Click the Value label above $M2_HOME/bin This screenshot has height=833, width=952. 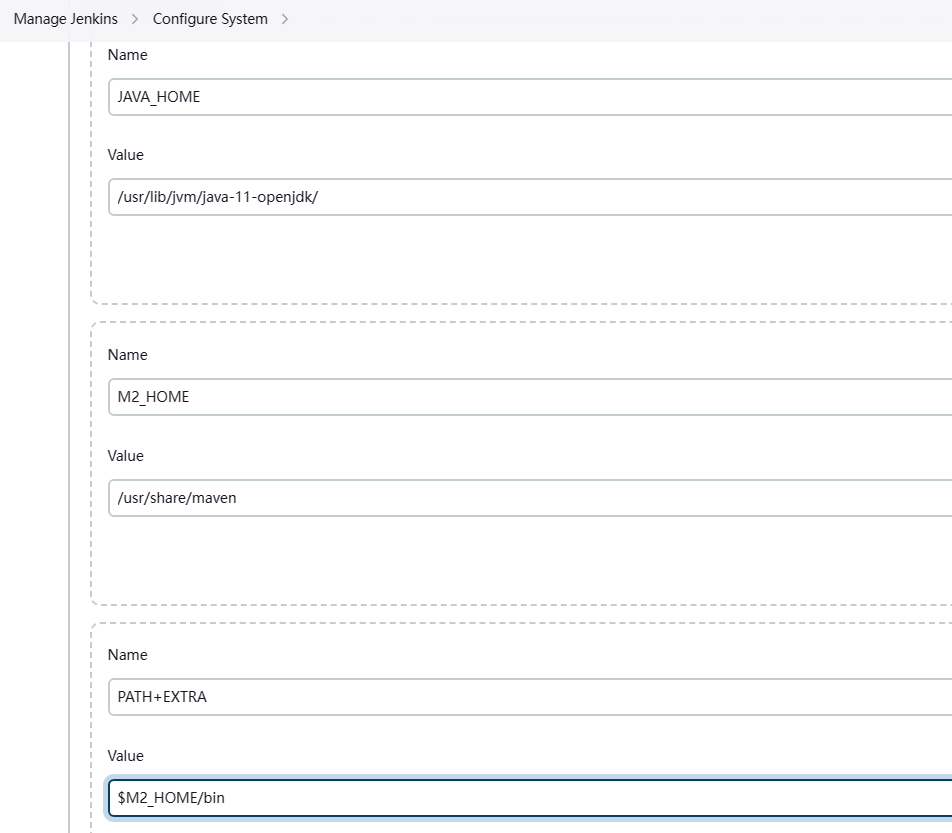click(126, 756)
